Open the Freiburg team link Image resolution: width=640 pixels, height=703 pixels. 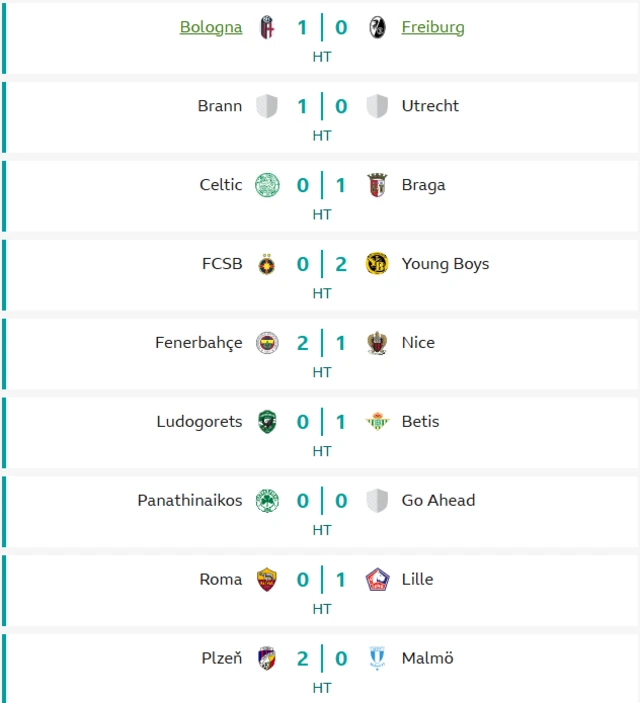[433, 28]
